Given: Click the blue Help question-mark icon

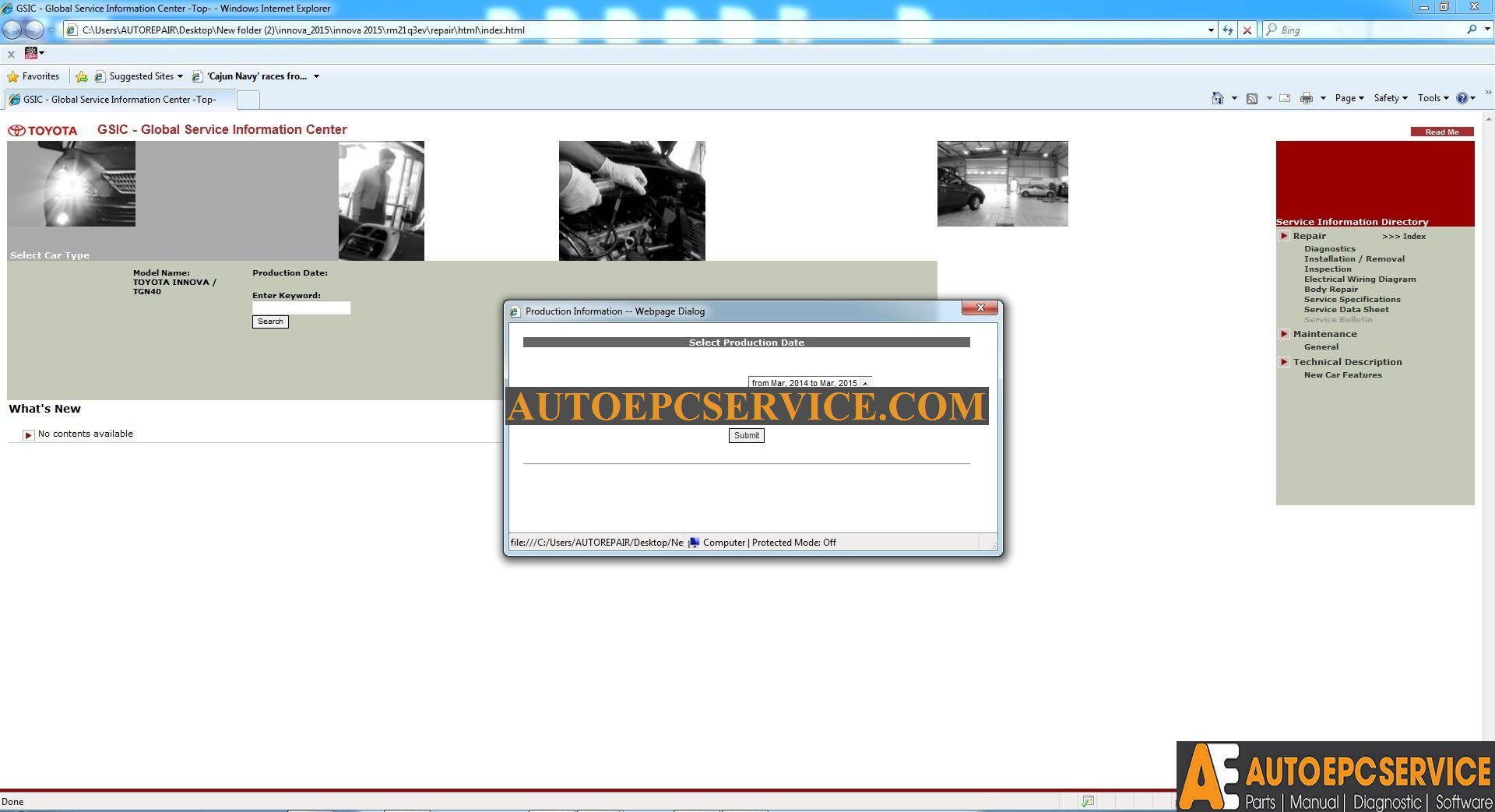Looking at the screenshot, I should [1462, 98].
